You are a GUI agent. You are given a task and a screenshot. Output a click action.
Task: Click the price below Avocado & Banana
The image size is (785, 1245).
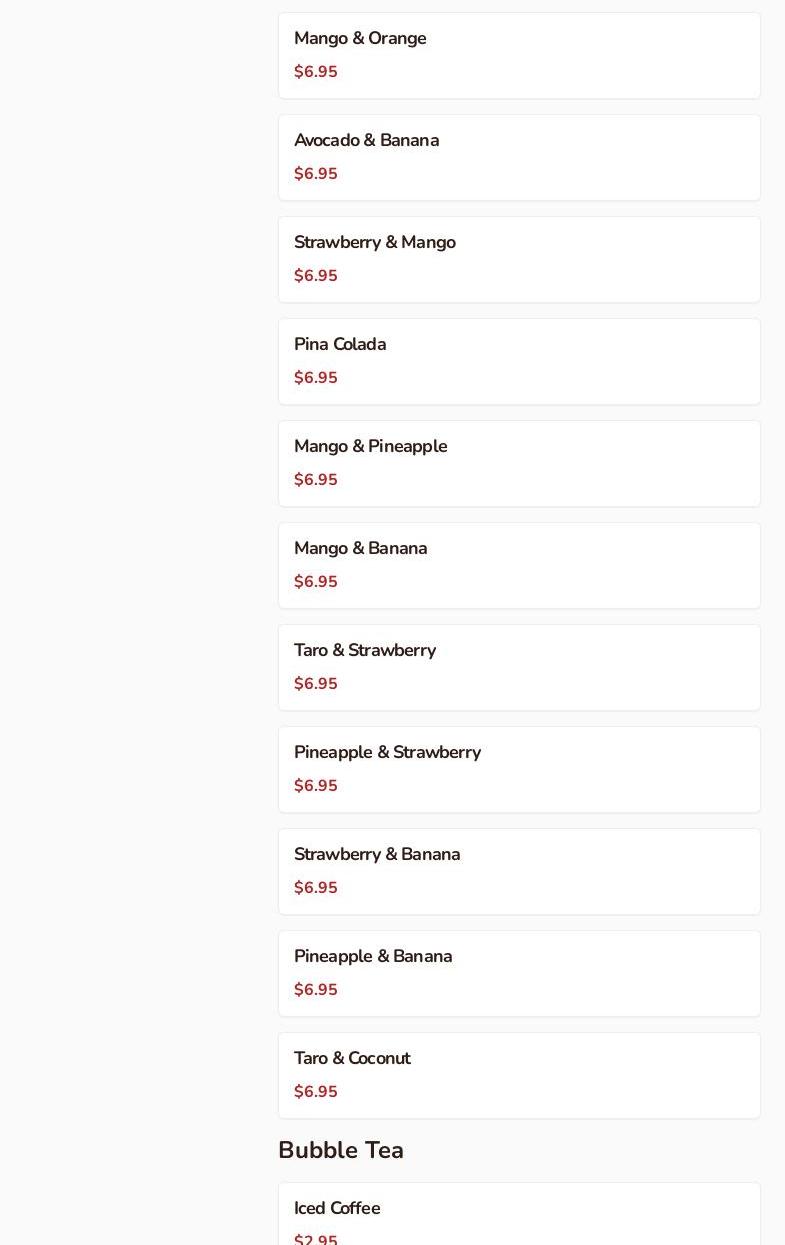[316, 174]
